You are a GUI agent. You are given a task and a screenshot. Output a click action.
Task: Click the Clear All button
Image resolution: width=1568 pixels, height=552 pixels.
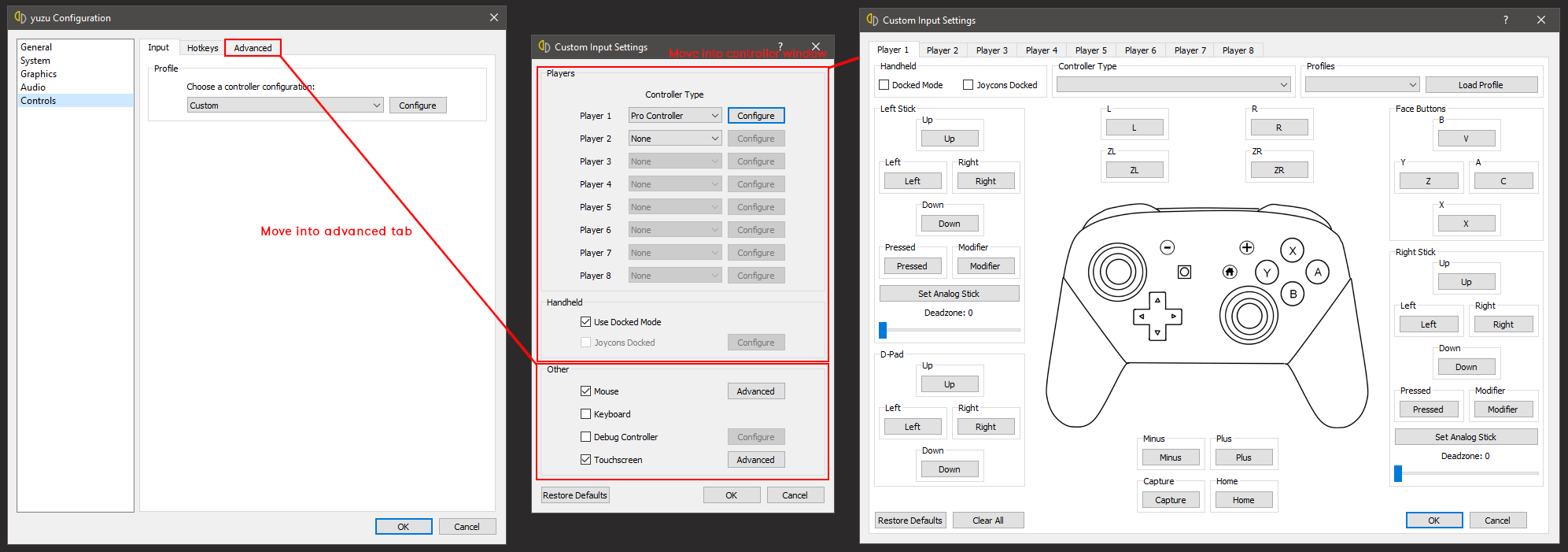point(987,521)
